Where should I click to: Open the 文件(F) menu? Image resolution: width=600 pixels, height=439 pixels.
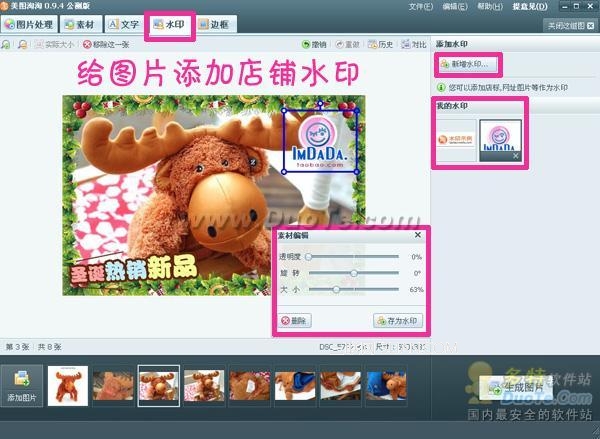(421, 7)
